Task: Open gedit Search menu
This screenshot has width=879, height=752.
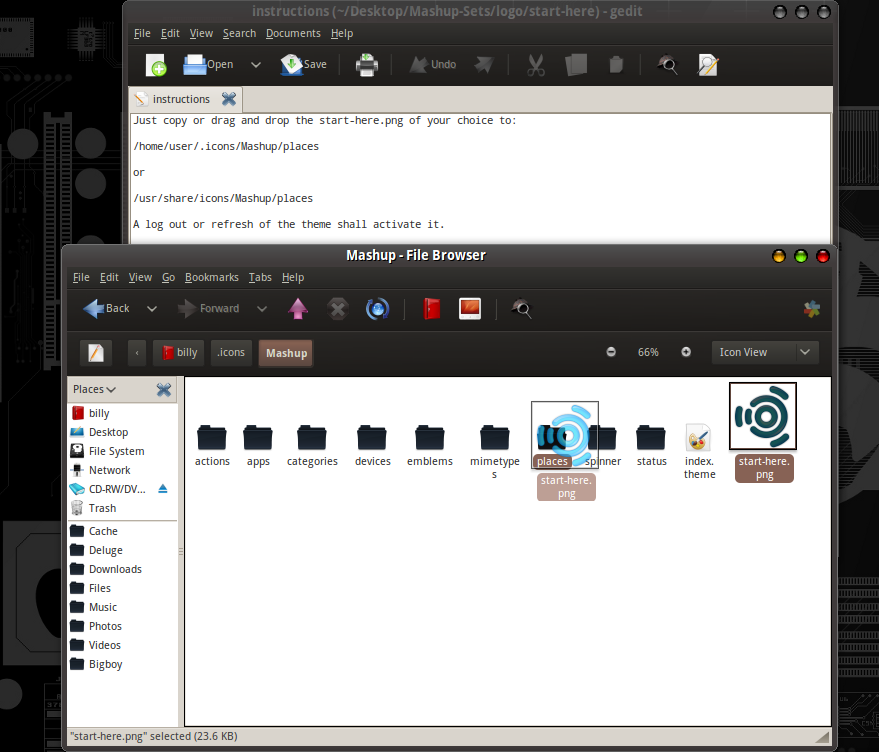Action: pos(239,34)
